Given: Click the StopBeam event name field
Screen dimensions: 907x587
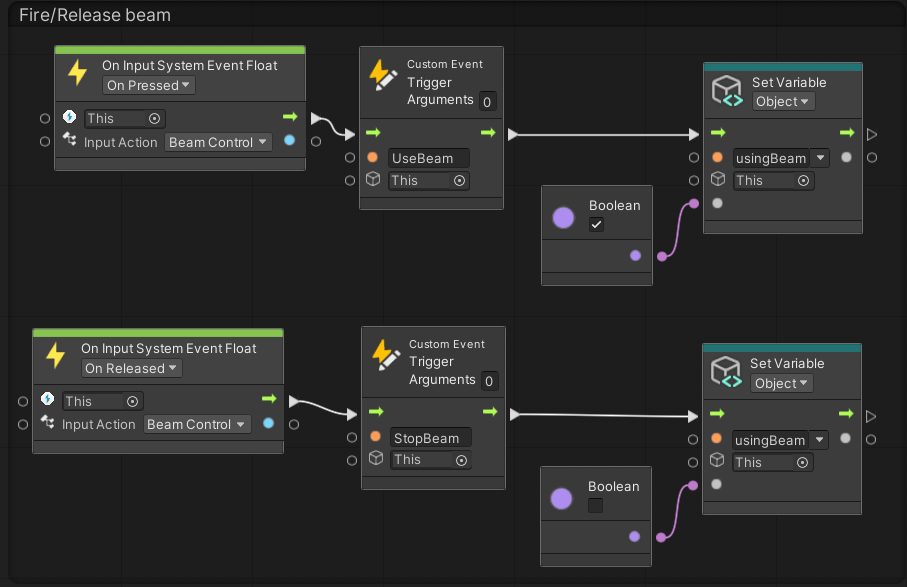Looking at the screenshot, I should click(x=430, y=438).
